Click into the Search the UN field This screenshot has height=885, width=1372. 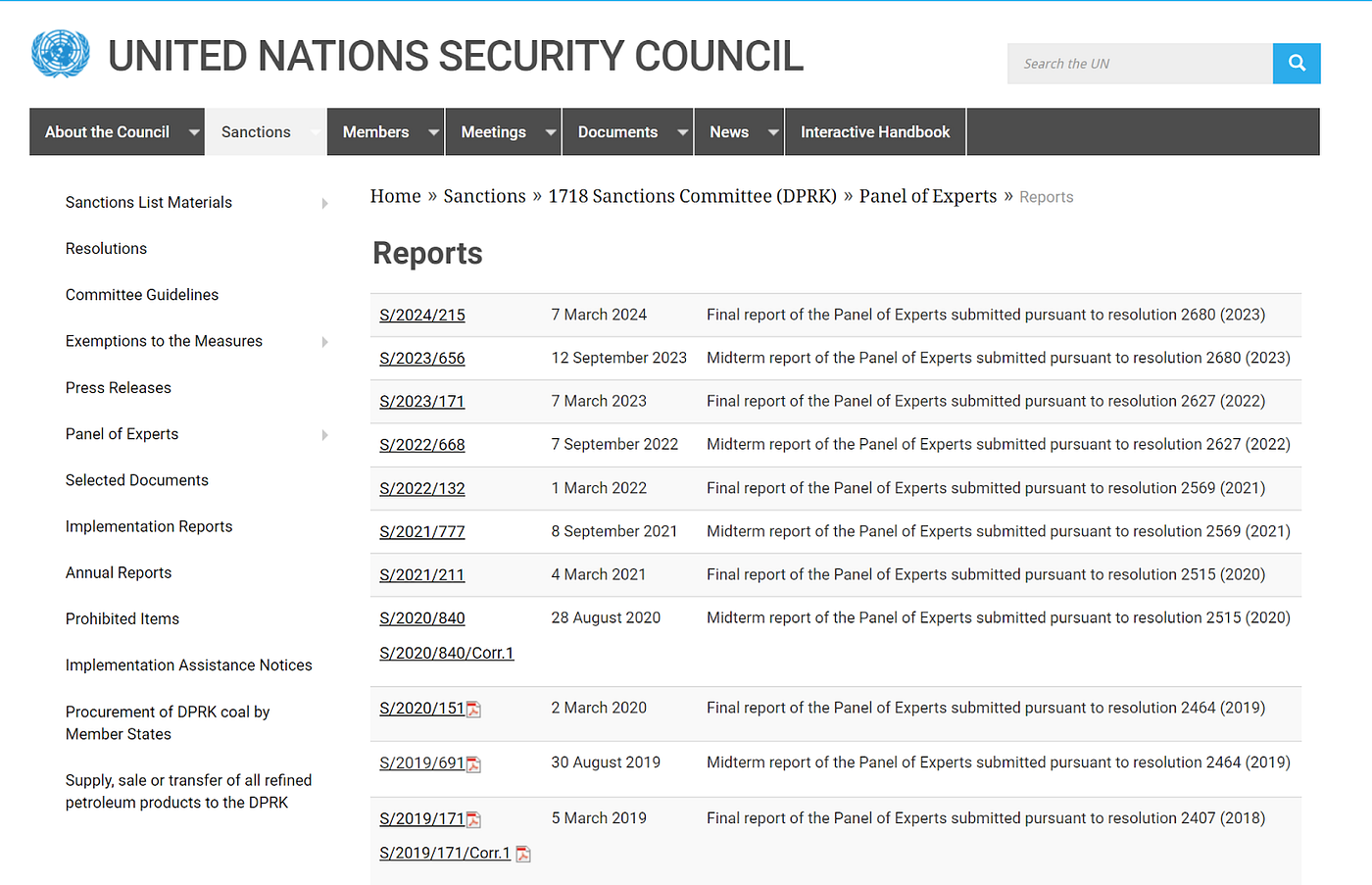1139,64
